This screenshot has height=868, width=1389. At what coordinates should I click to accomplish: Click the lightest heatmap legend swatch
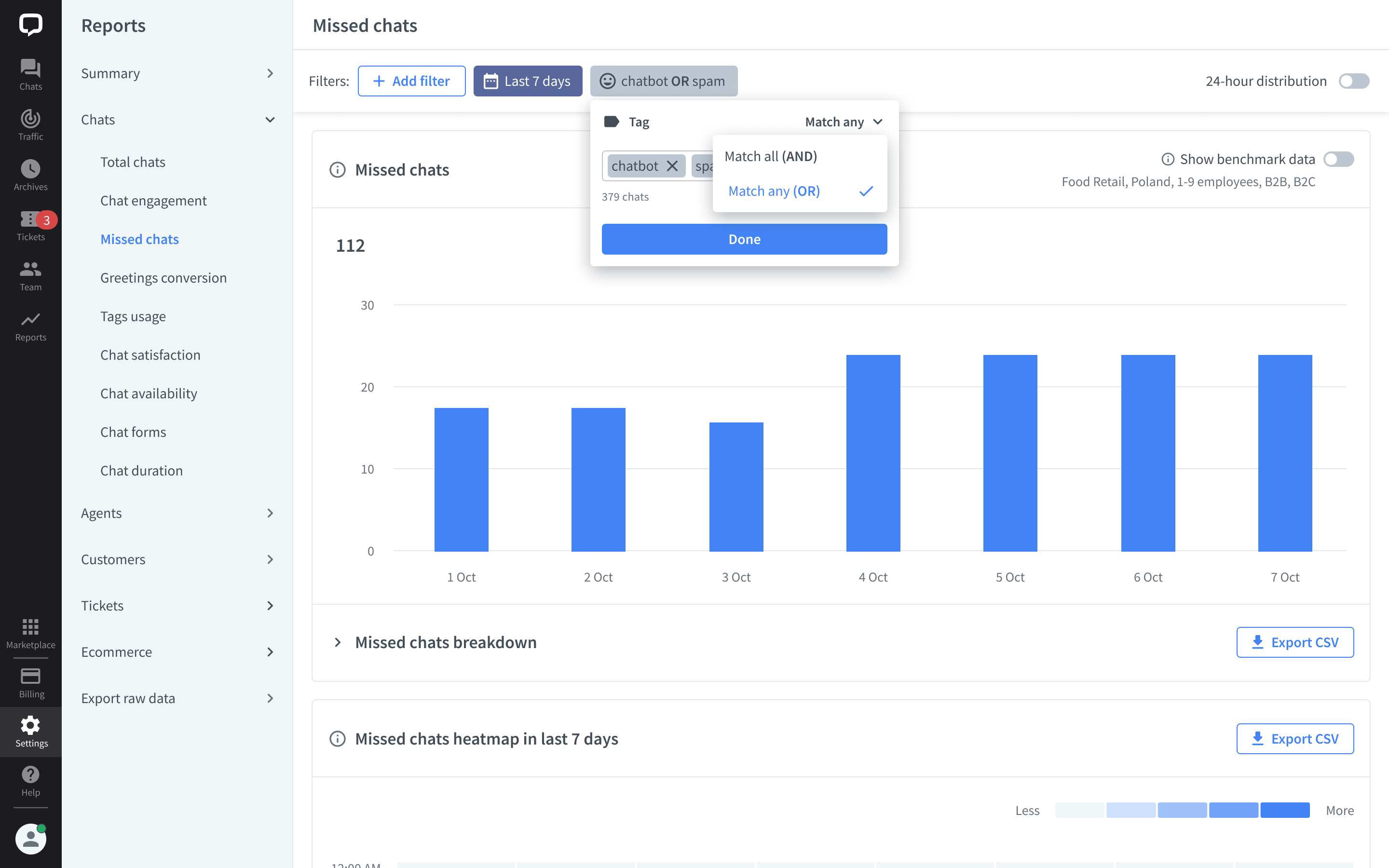pyautogui.click(x=1080, y=810)
